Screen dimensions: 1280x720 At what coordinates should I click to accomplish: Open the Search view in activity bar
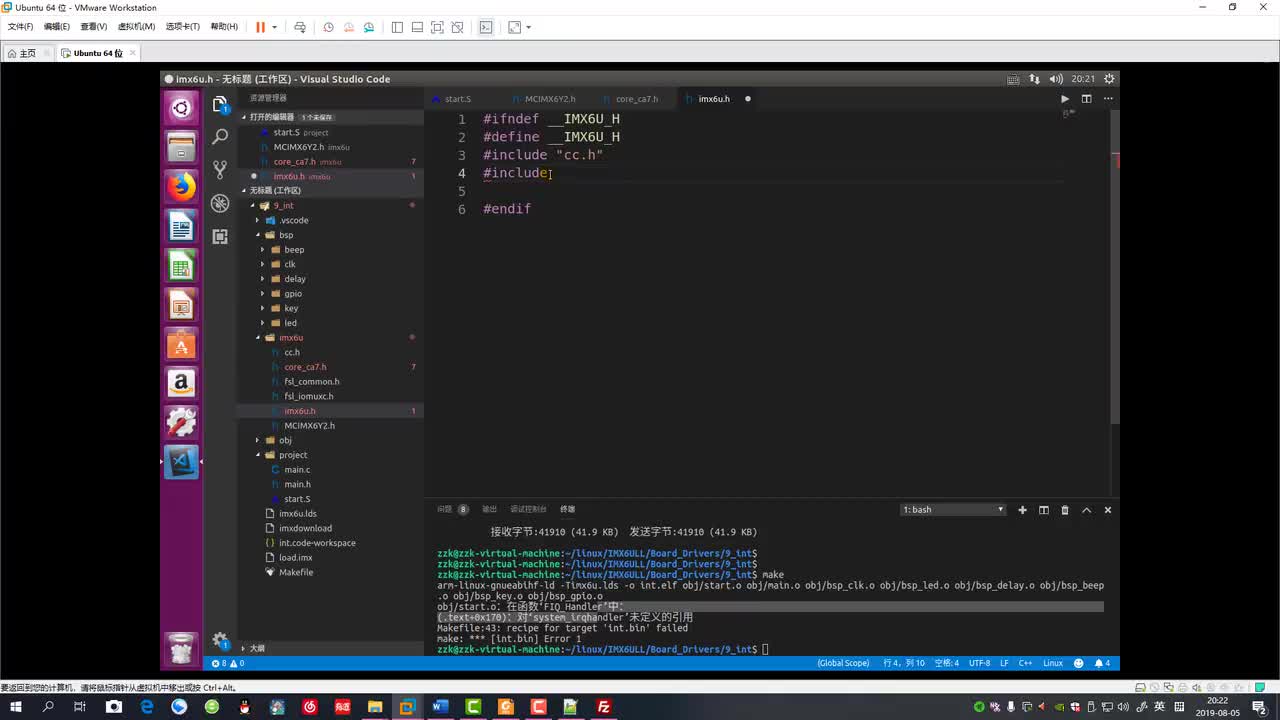(220, 137)
